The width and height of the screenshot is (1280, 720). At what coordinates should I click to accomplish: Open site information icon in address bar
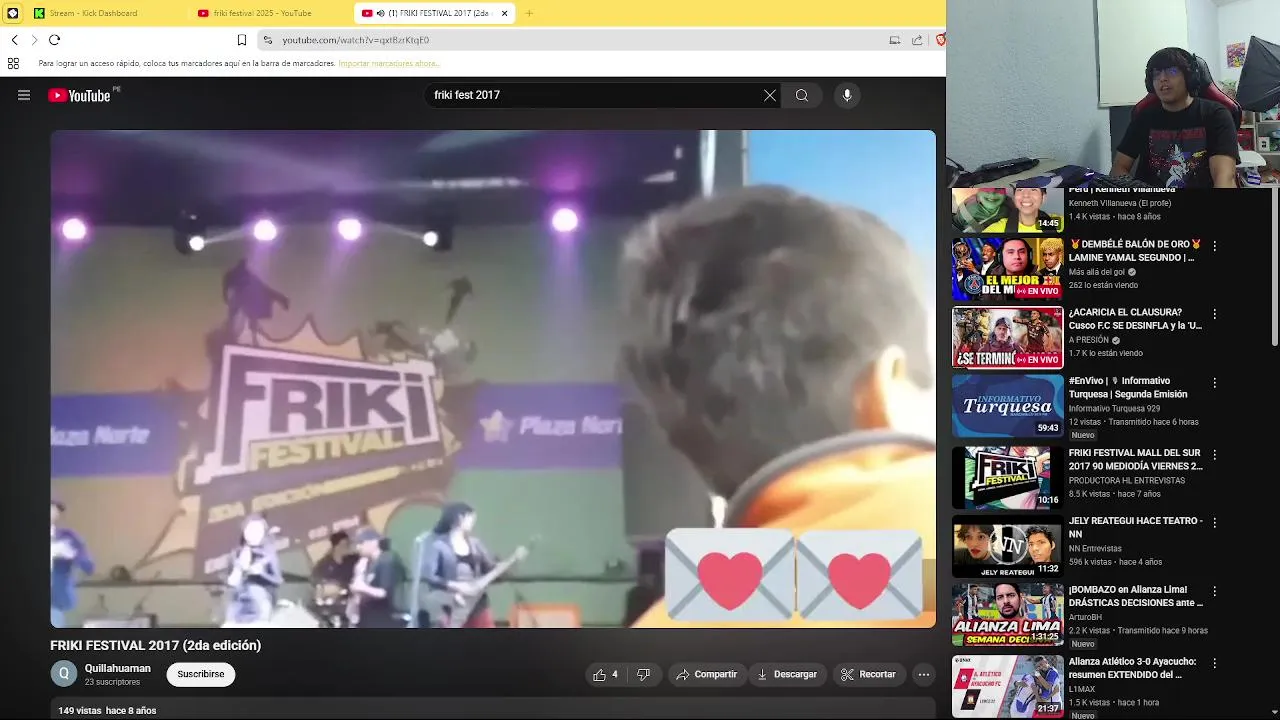(x=268, y=40)
